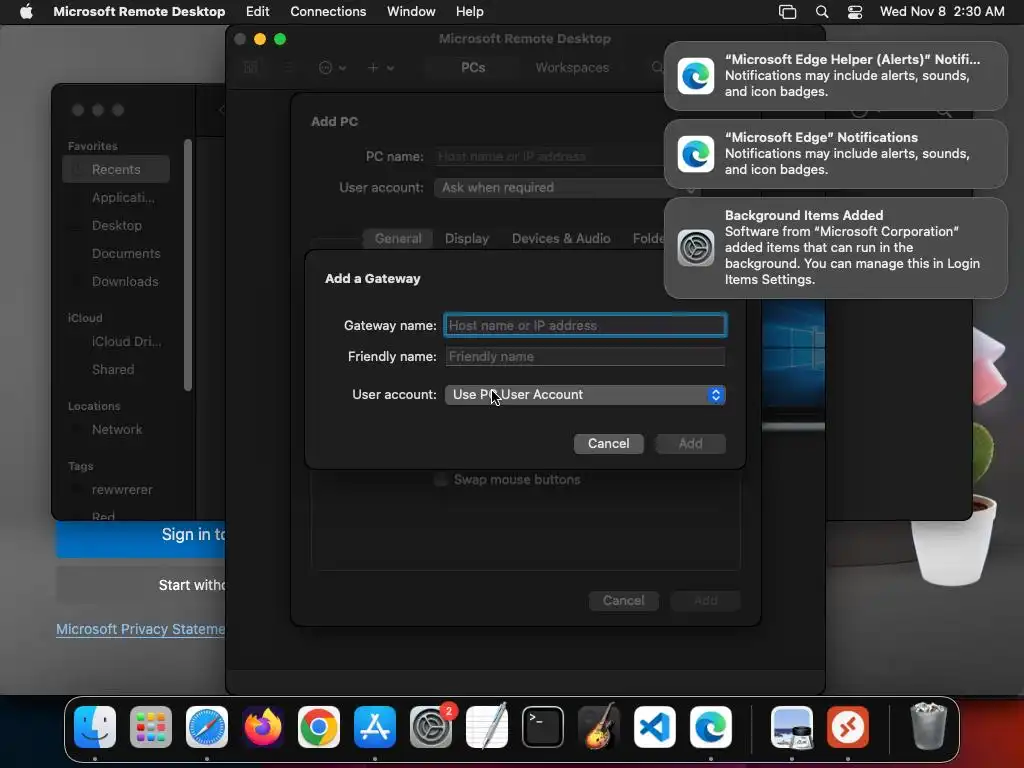Click the grid view toolbar icon

tap(251, 67)
